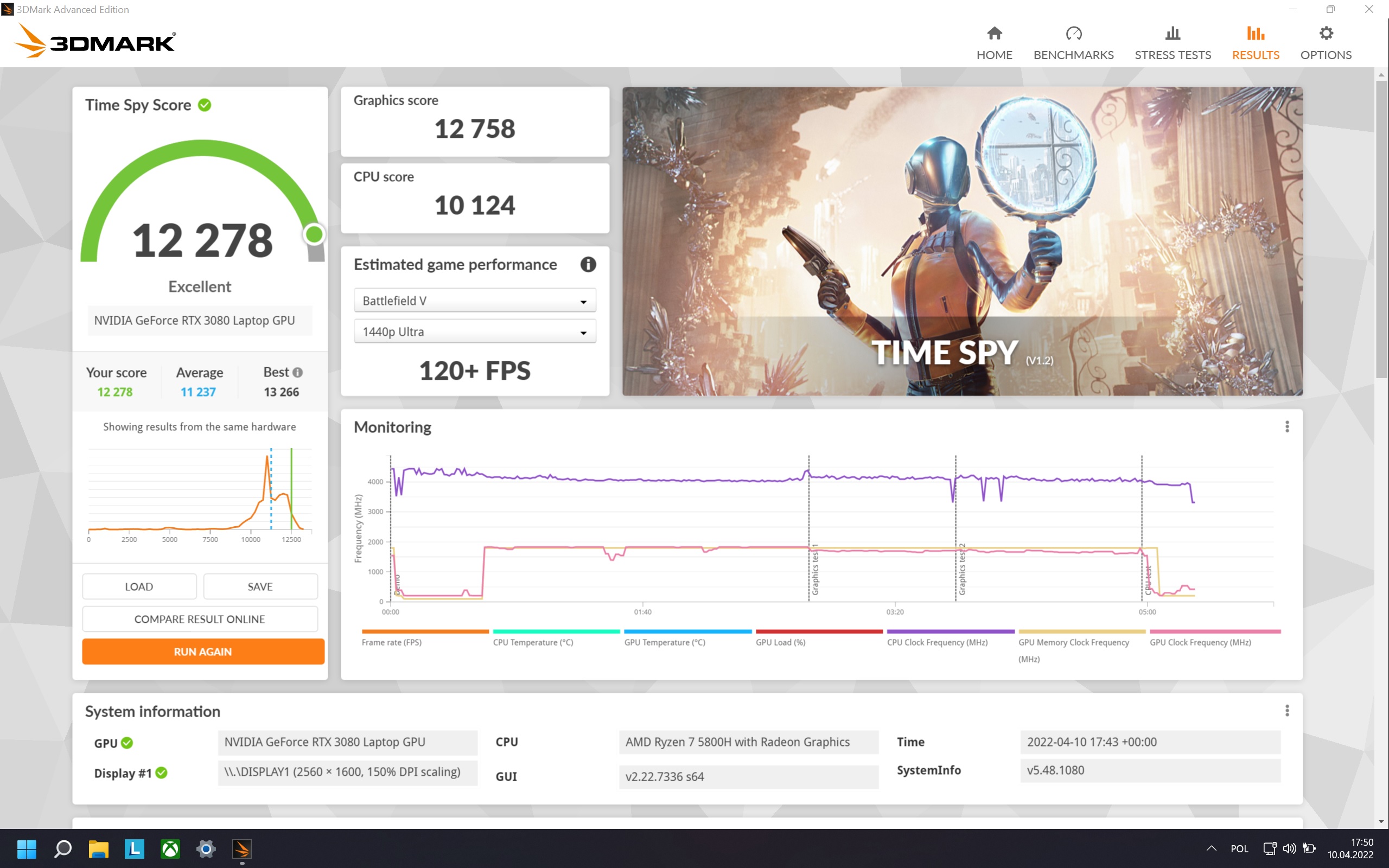Click the GPU verified green checkmark icon
The width and height of the screenshot is (1389, 868).
[128, 743]
